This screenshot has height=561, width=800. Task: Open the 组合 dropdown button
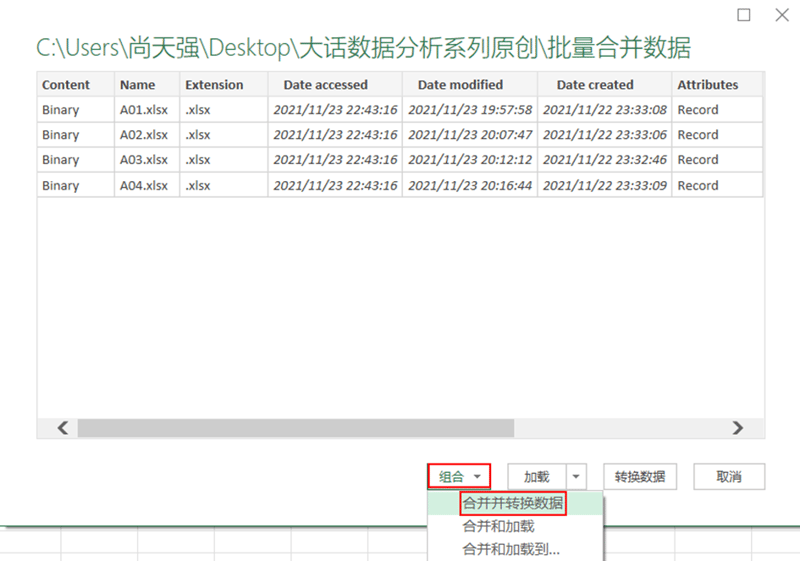[x=459, y=477]
